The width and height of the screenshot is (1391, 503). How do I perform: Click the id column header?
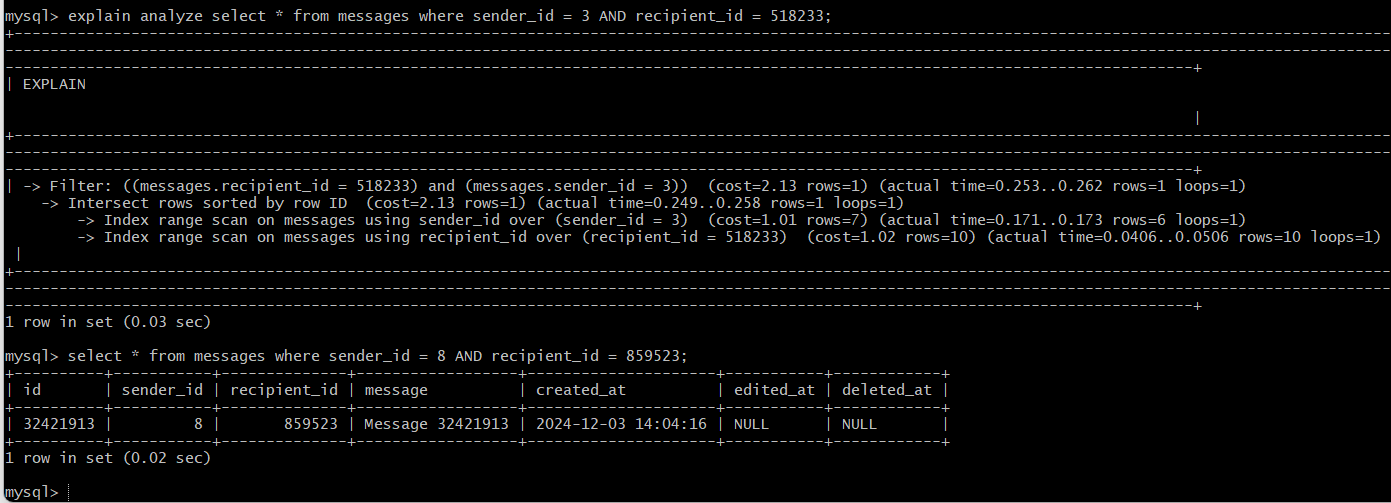click(31, 390)
